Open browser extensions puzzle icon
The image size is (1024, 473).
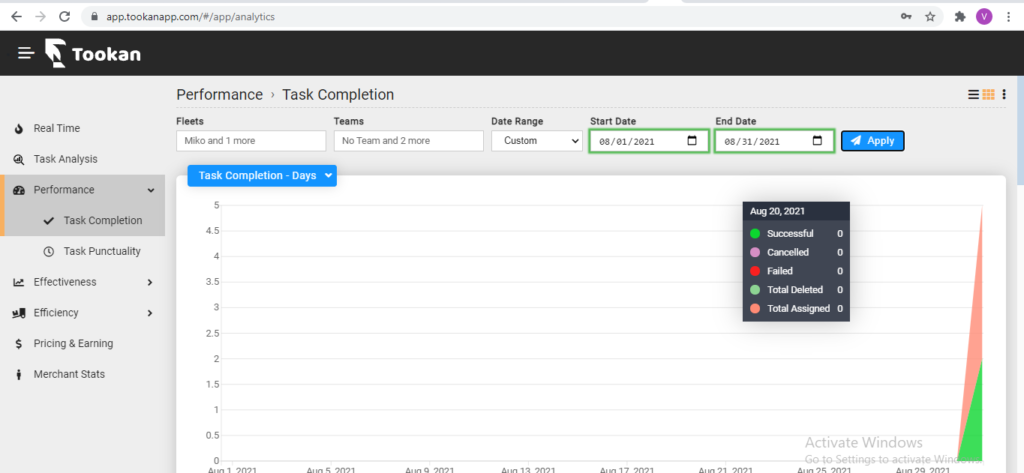coord(960,17)
